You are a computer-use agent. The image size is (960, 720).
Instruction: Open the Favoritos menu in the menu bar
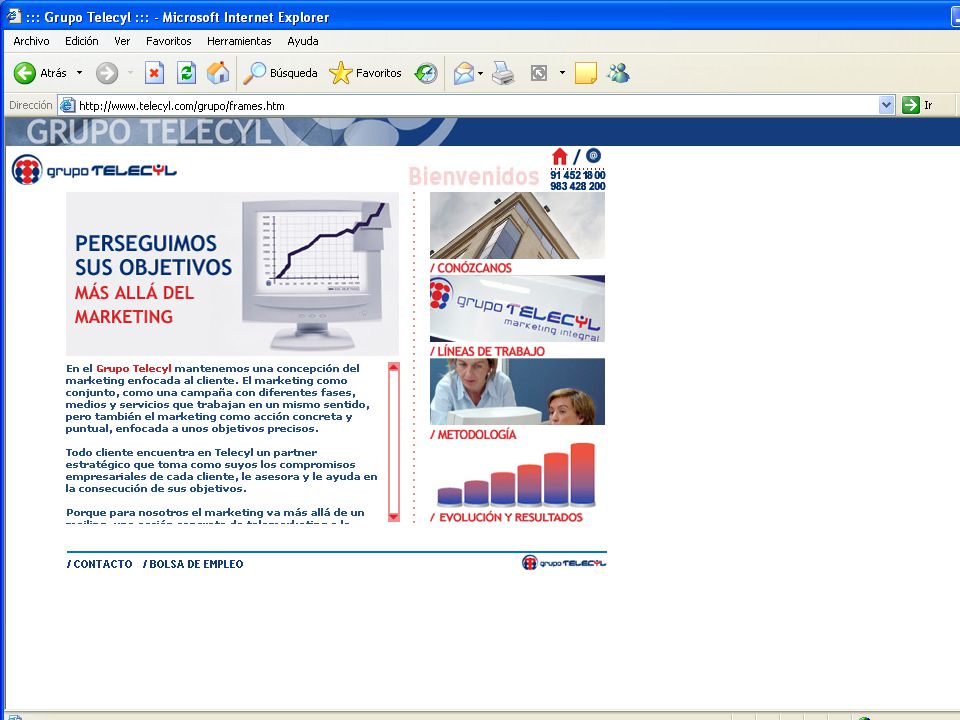(168, 41)
